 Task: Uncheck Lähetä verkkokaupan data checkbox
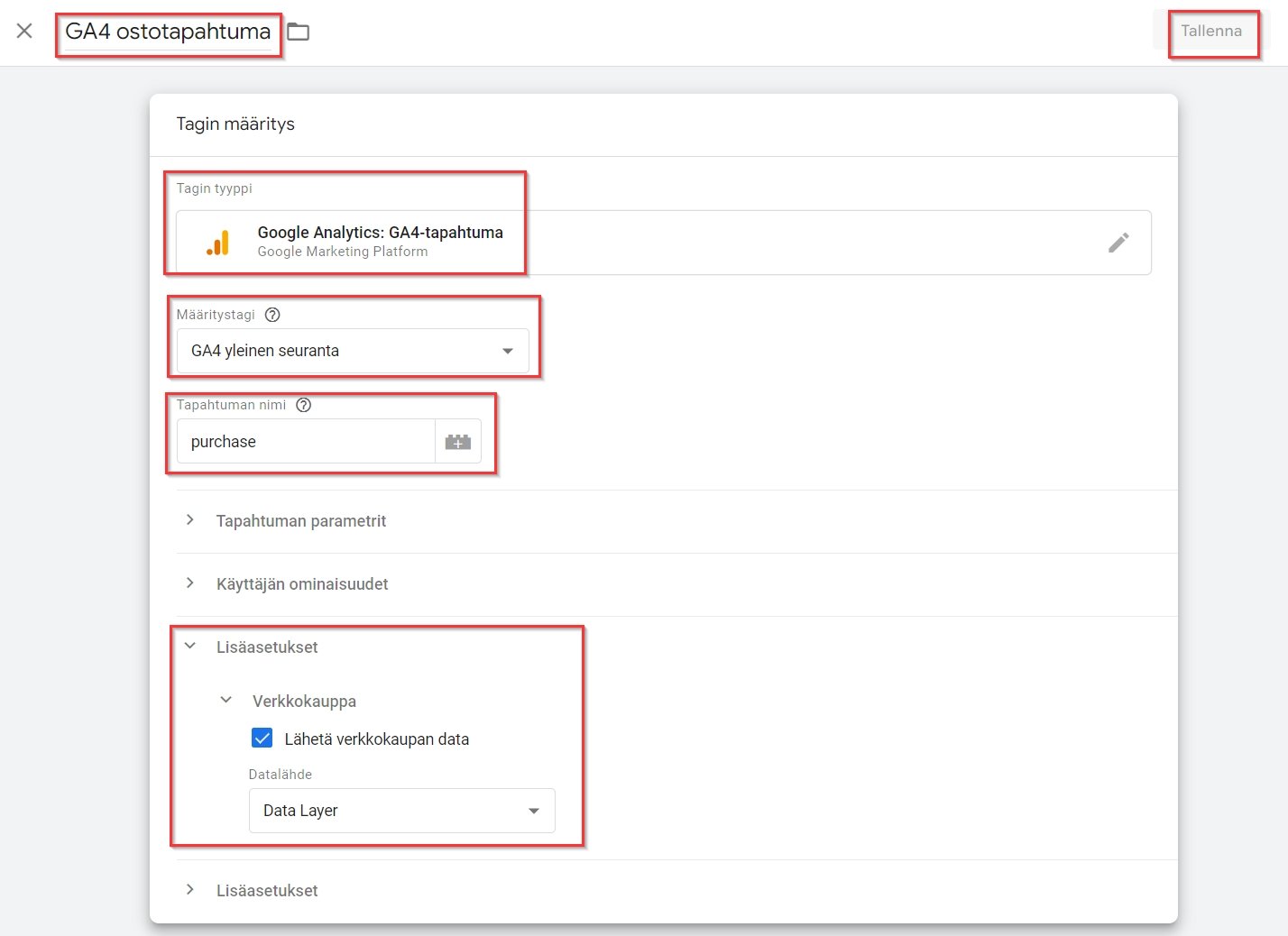pos(262,739)
